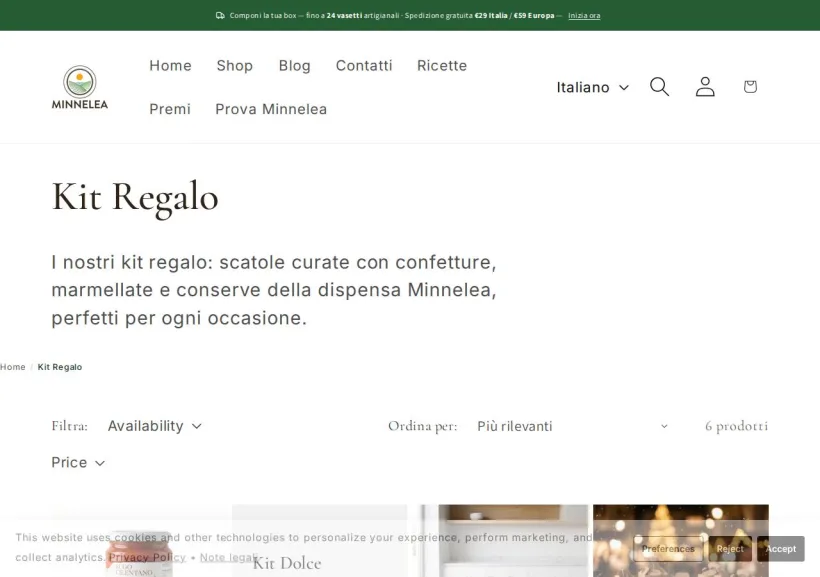
Task: Click the Ordina per: label
Action: pos(423,426)
